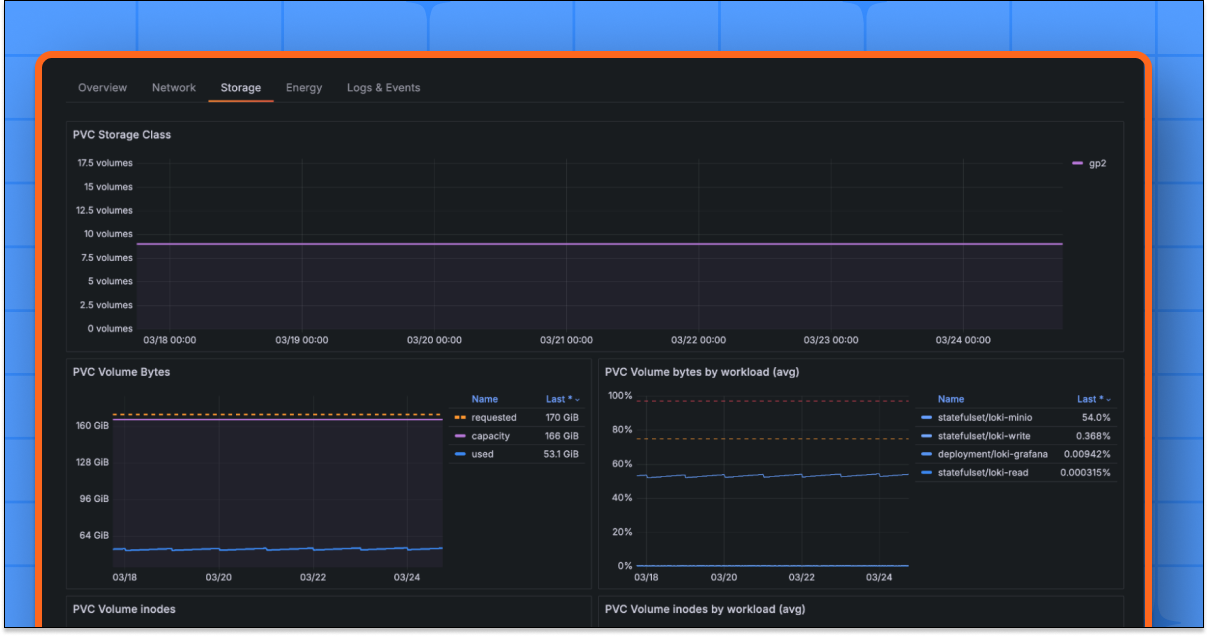Click the dashed orange icon beside requested
Image resolution: width=1208 pixels, height=636 pixels.
pyautogui.click(x=460, y=417)
